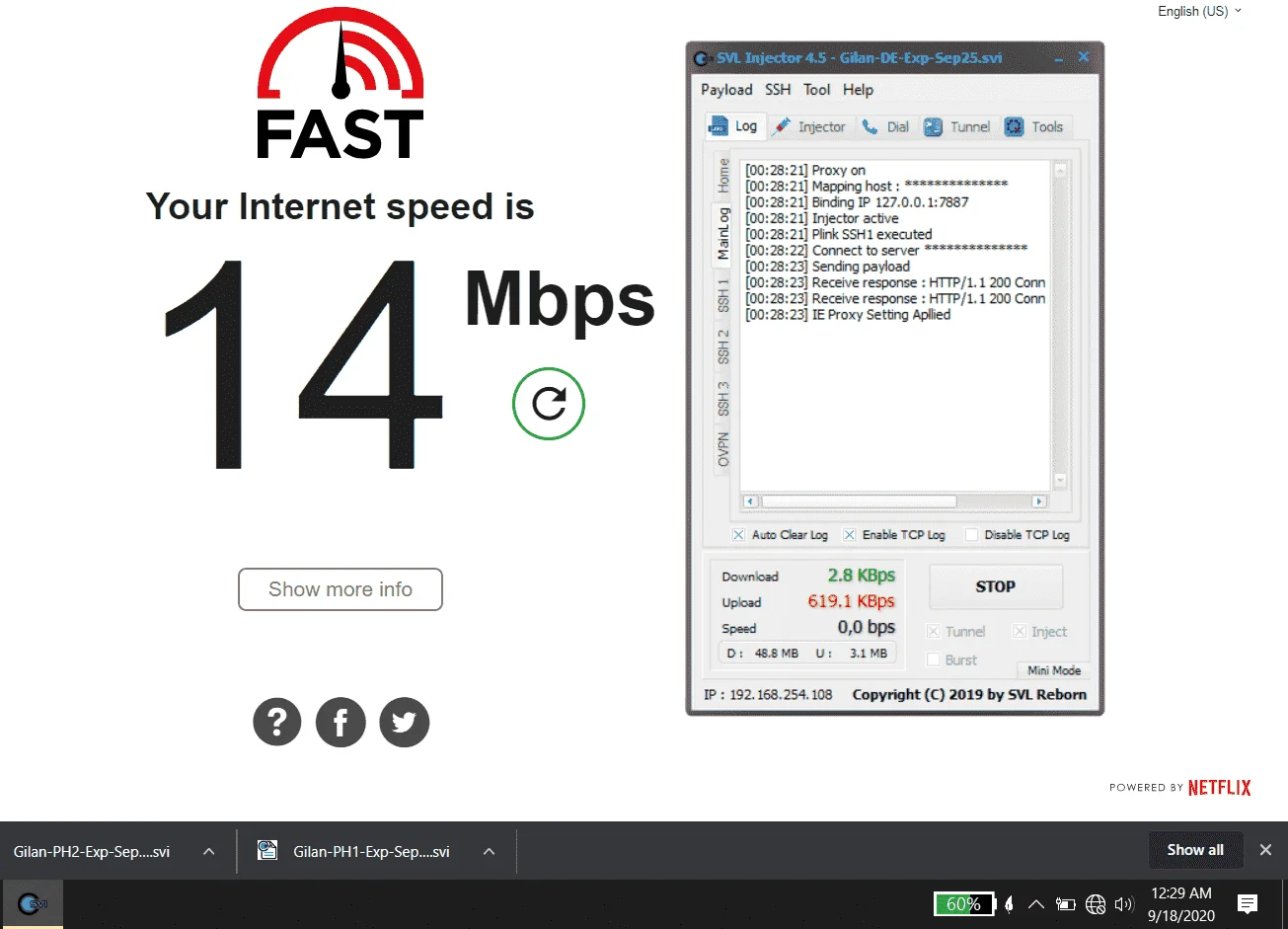The image size is (1288, 929).
Task: Open the Payload menu
Action: (x=726, y=90)
